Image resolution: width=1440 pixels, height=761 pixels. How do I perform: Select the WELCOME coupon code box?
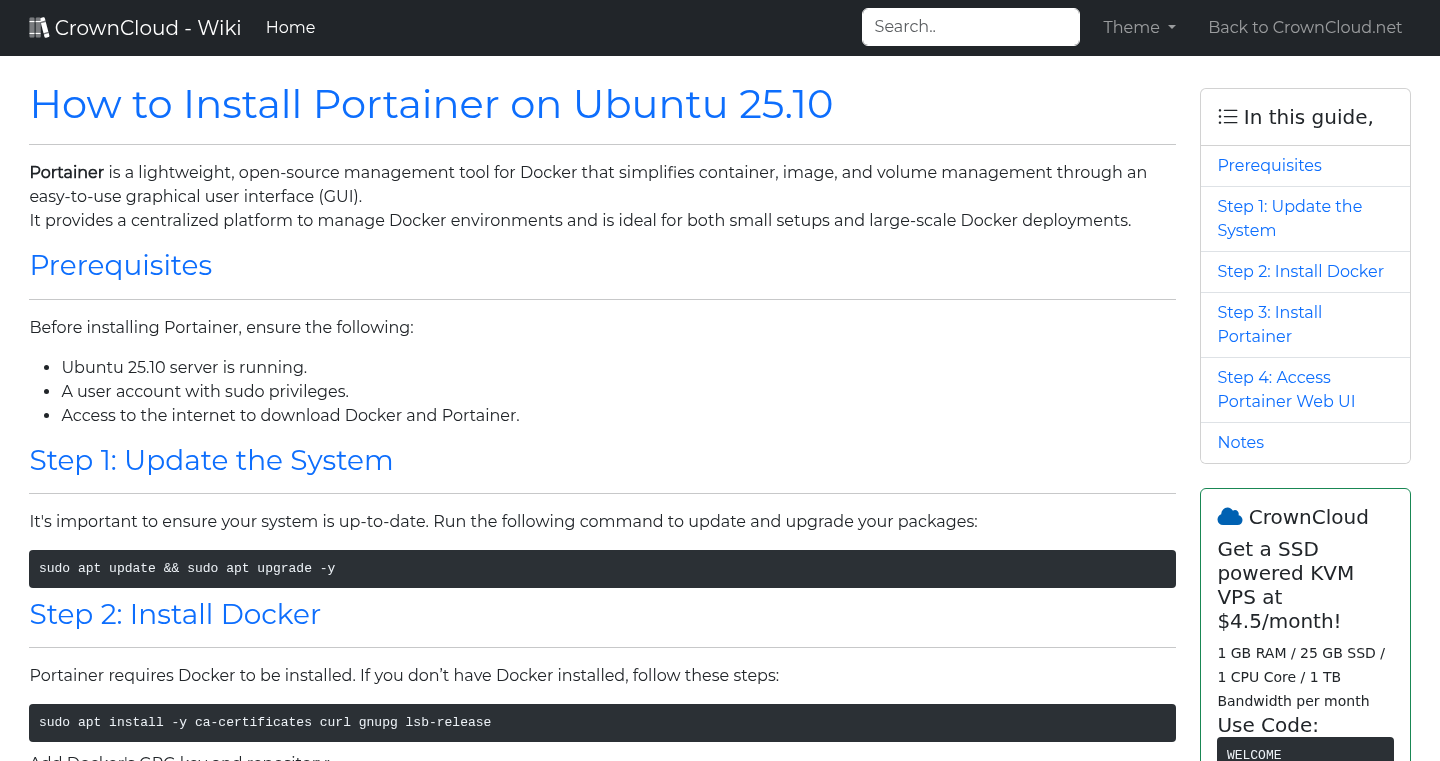click(1305, 752)
